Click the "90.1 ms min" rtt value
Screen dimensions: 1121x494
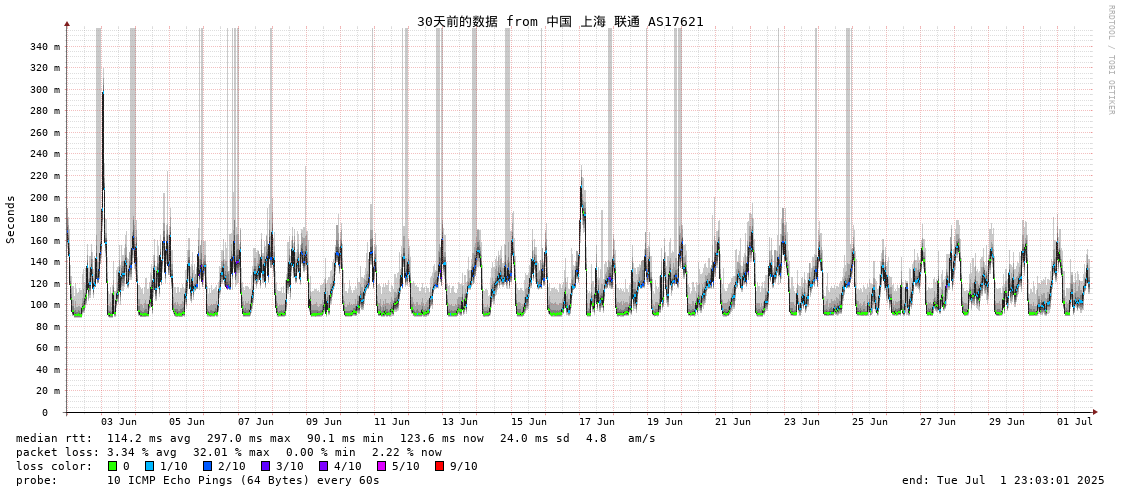(x=345, y=438)
